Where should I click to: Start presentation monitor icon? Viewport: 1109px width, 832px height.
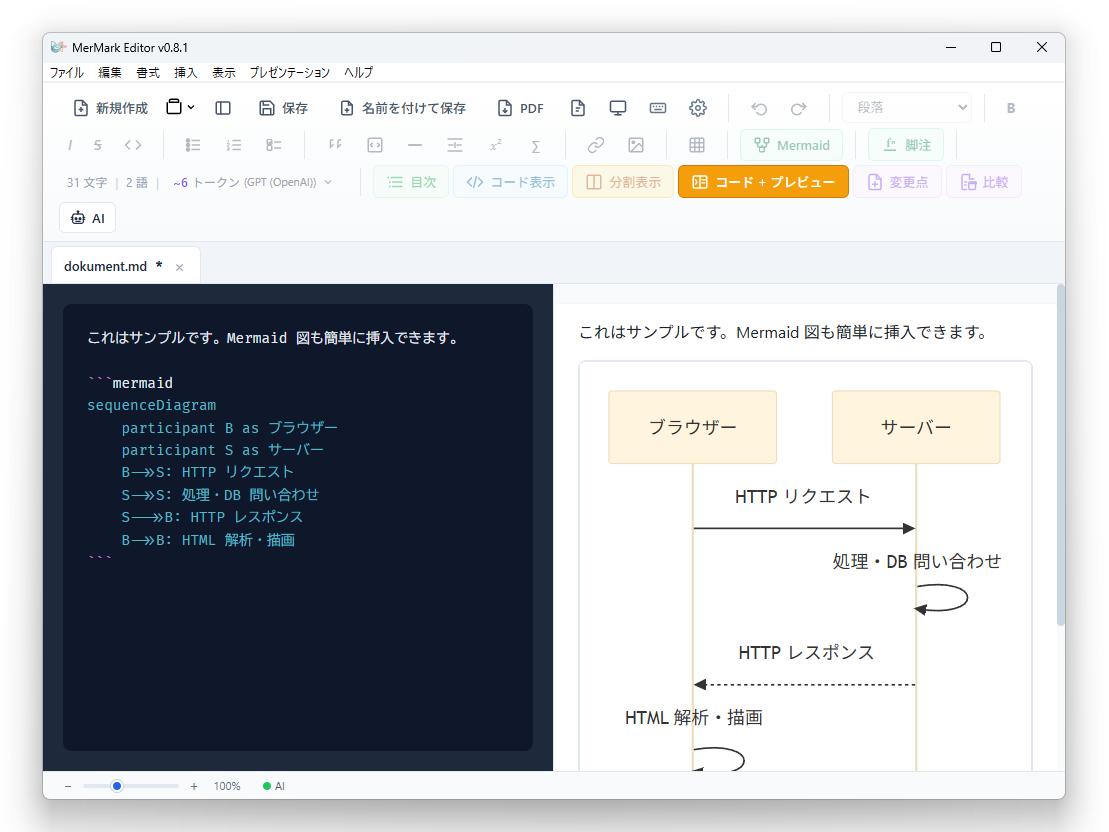617,108
